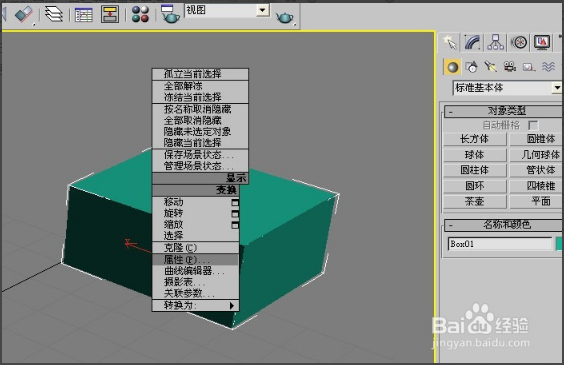
Task: Choose 关联参数 in context menu
Action: pos(196,293)
